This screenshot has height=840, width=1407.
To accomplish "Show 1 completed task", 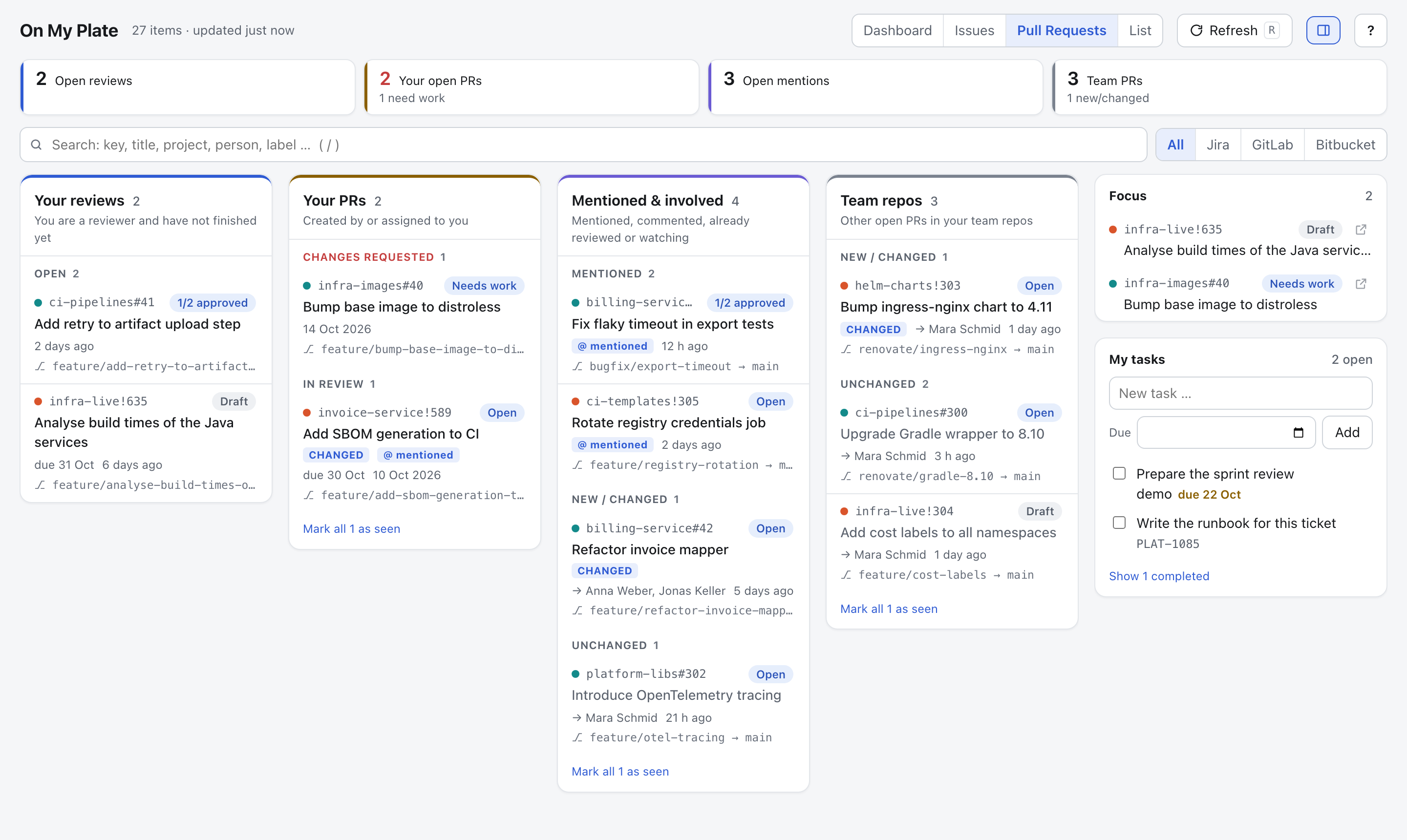I will [x=1158, y=576].
